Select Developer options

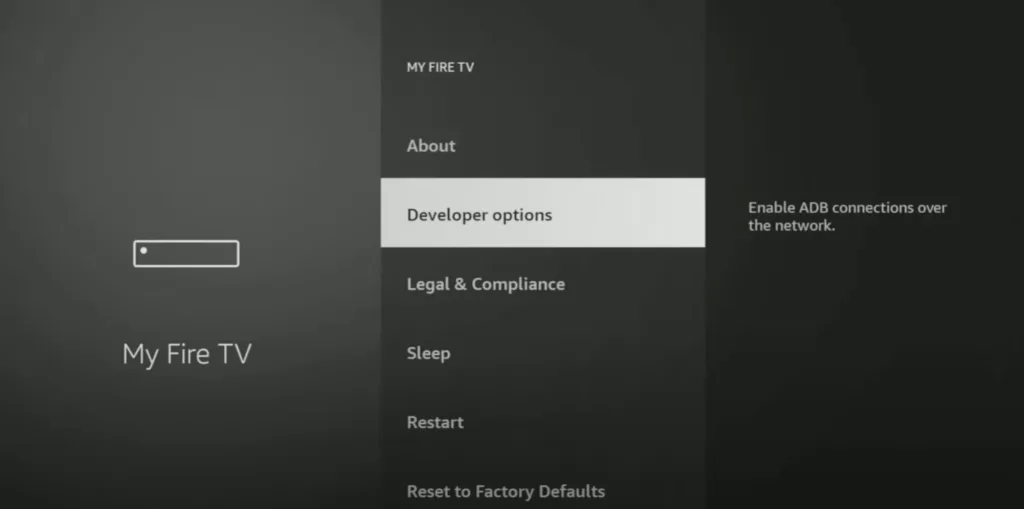tap(543, 212)
